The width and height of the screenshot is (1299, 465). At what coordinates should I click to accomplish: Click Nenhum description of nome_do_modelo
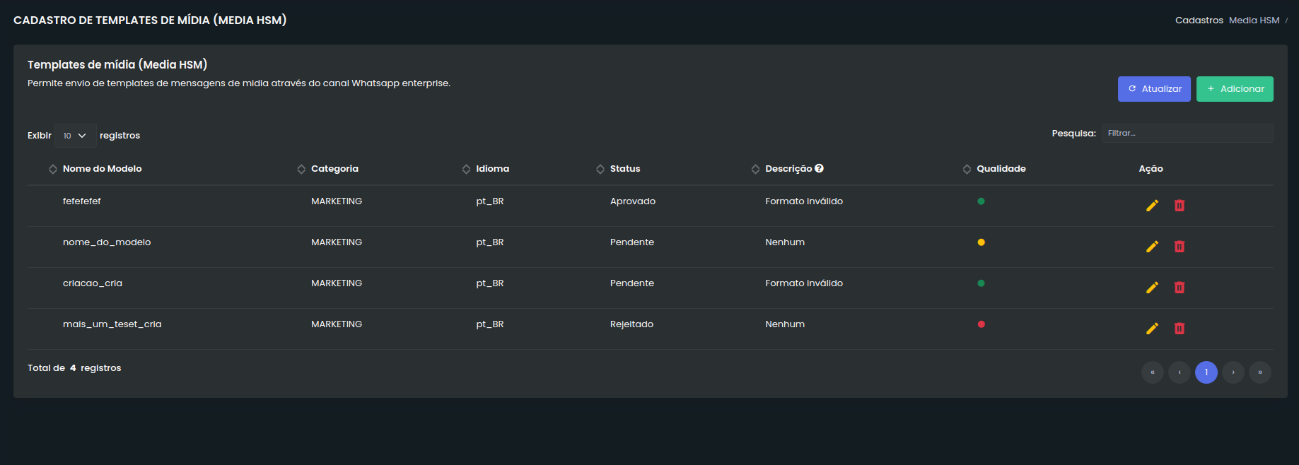[785, 242]
